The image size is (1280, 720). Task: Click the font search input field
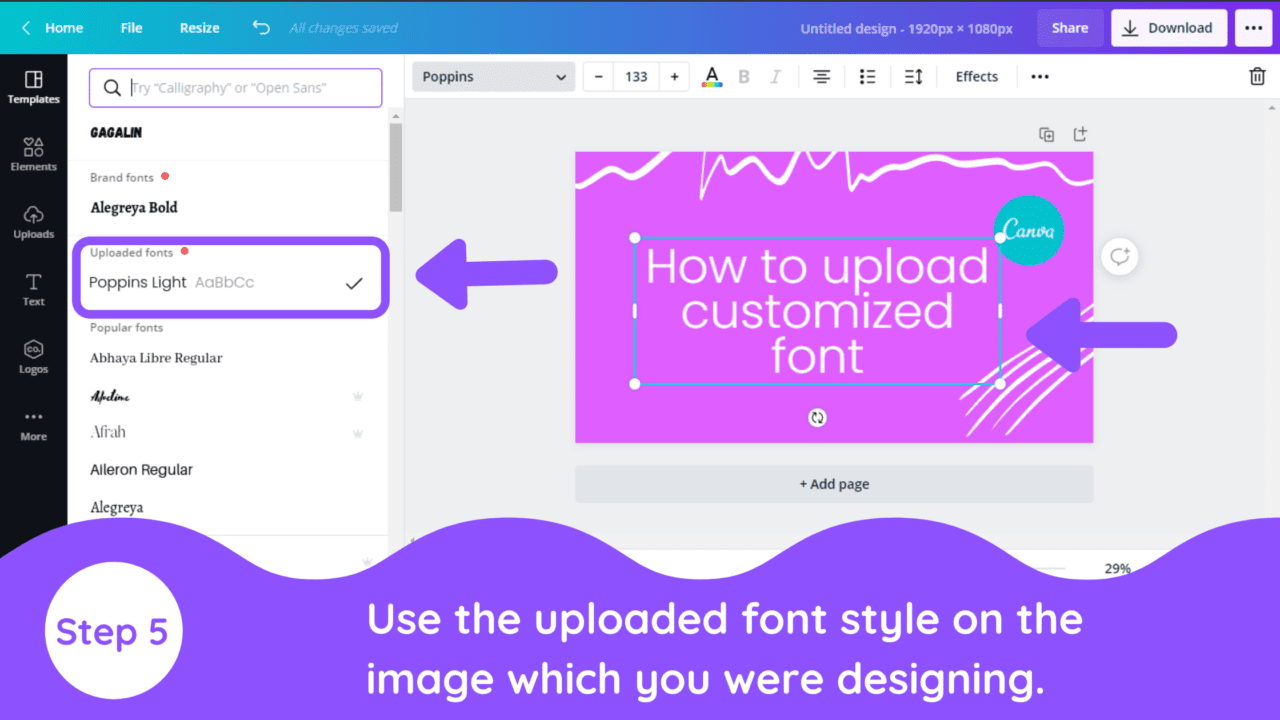point(235,87)
